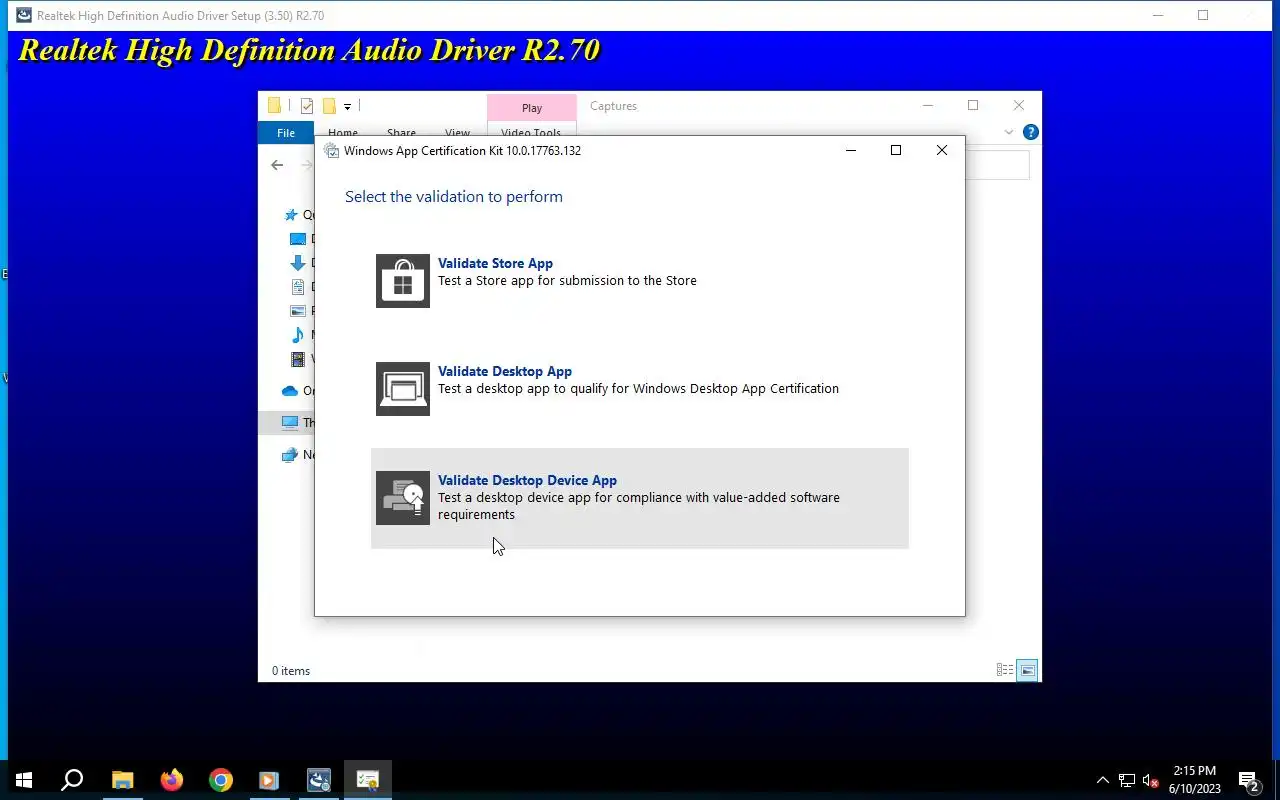Select the Documents icon in Explorer sidebar
Viewport: 1280px width, 800px height.
(297, 287)
